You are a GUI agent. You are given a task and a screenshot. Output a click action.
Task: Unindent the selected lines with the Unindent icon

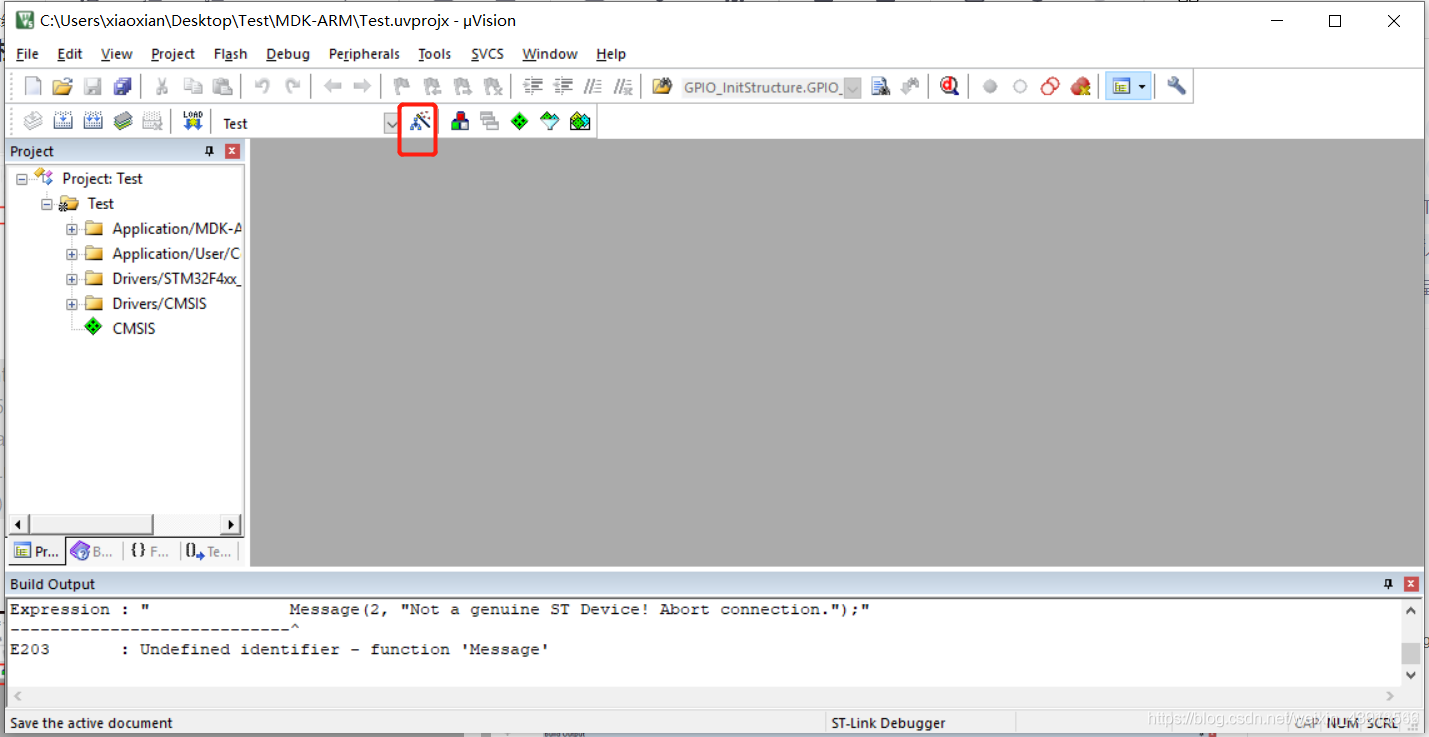pyautogui.click(x=563, y=87)
